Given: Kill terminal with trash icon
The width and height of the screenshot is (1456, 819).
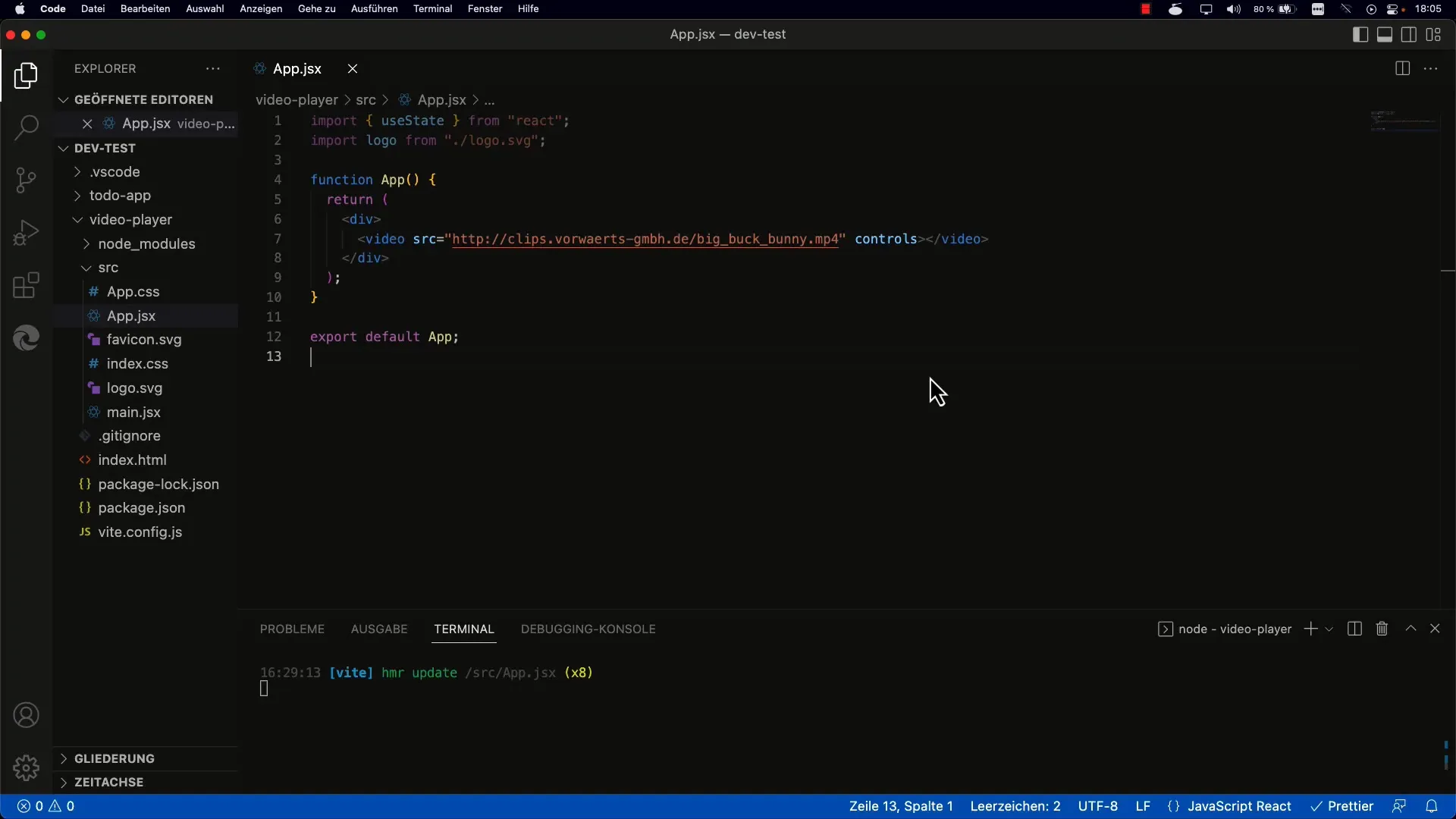Looking at the screenshot, I should (x=1382, y=629).
